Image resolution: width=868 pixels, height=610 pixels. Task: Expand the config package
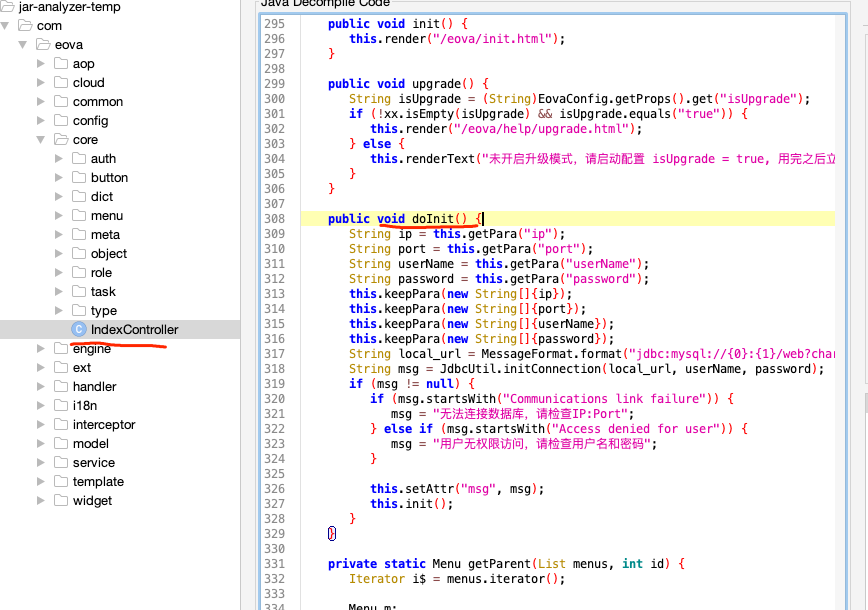[40, 121]
